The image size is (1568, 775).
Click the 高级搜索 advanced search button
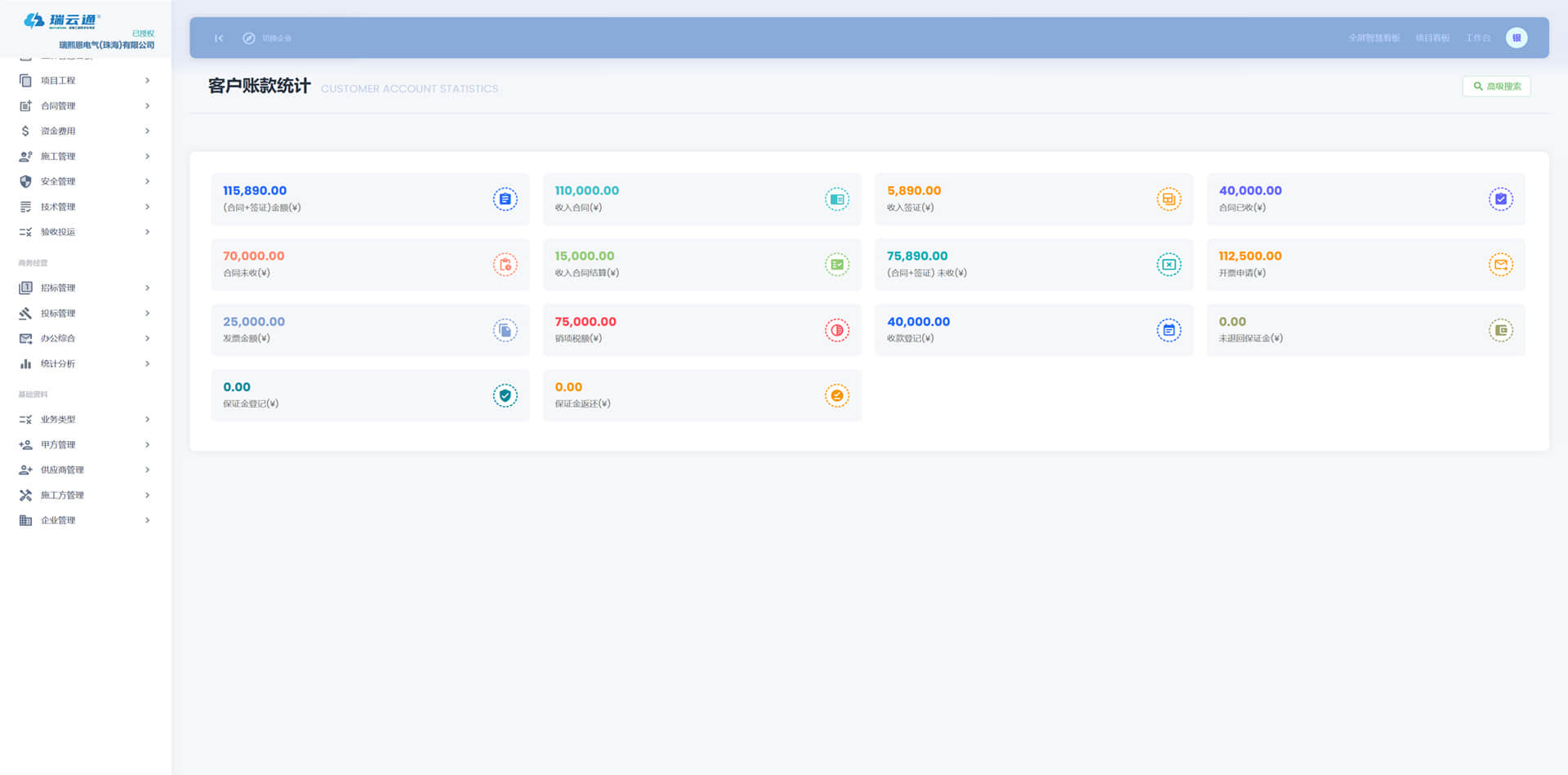tap(1496, 87)
